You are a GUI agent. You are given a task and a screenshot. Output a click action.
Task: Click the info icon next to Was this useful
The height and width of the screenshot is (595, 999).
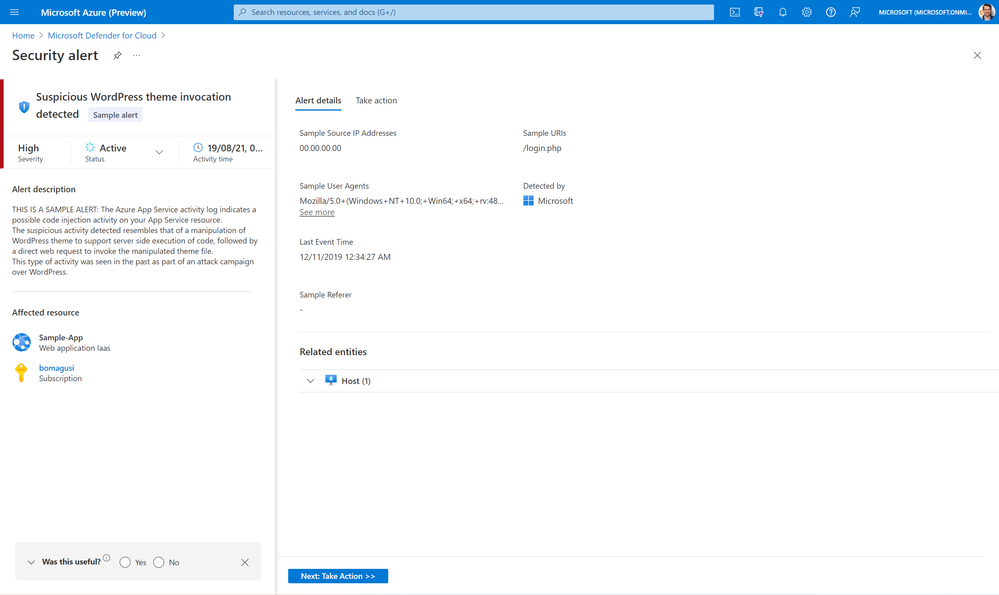[106, 558]
